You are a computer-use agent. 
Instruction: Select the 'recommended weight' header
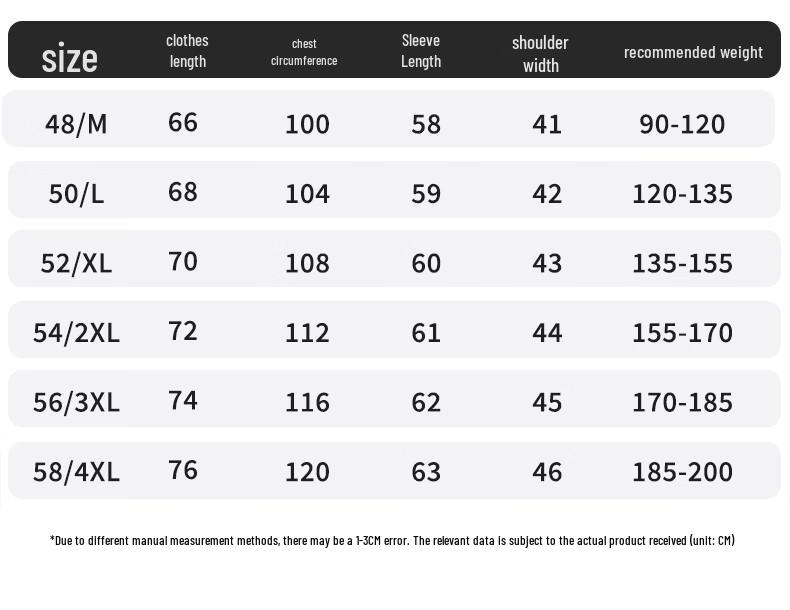pyautogui.click(x=693, y=52)
